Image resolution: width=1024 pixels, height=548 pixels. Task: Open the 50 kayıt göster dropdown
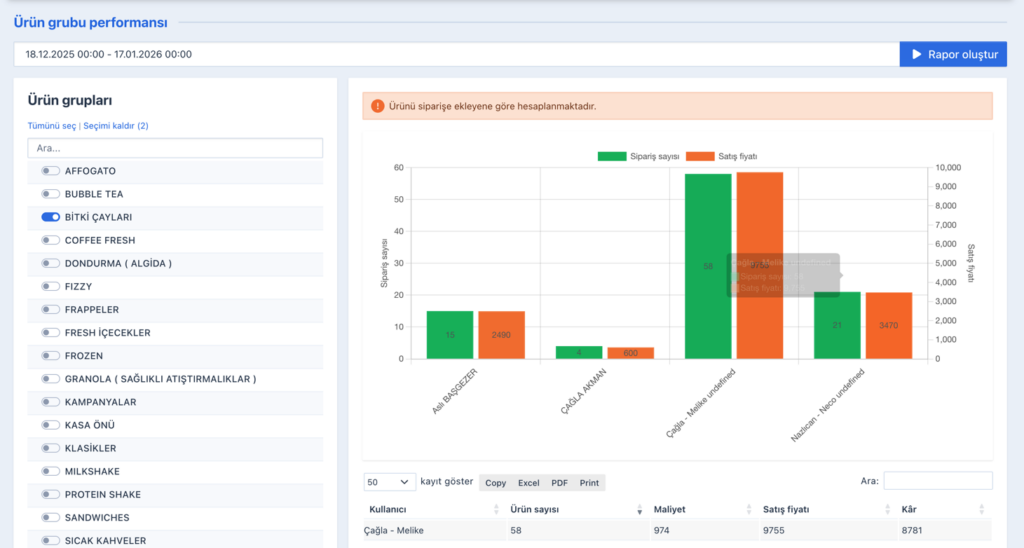(390, 482)
